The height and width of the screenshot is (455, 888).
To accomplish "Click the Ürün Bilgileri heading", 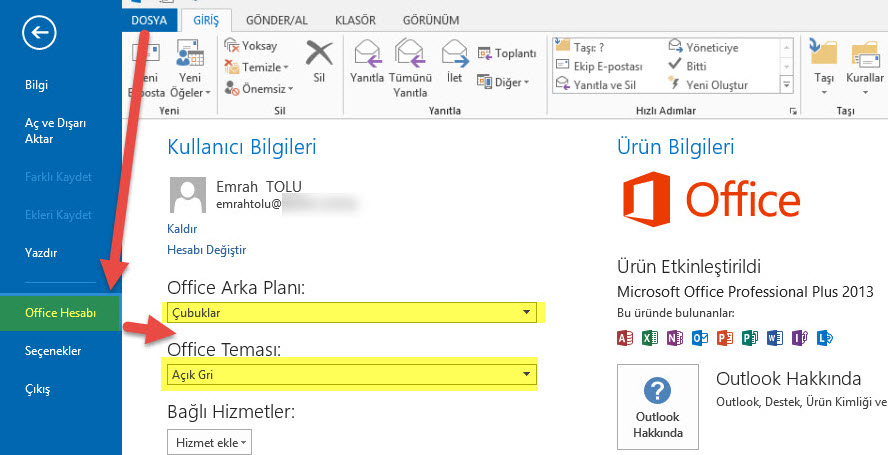I will point(676,147).
